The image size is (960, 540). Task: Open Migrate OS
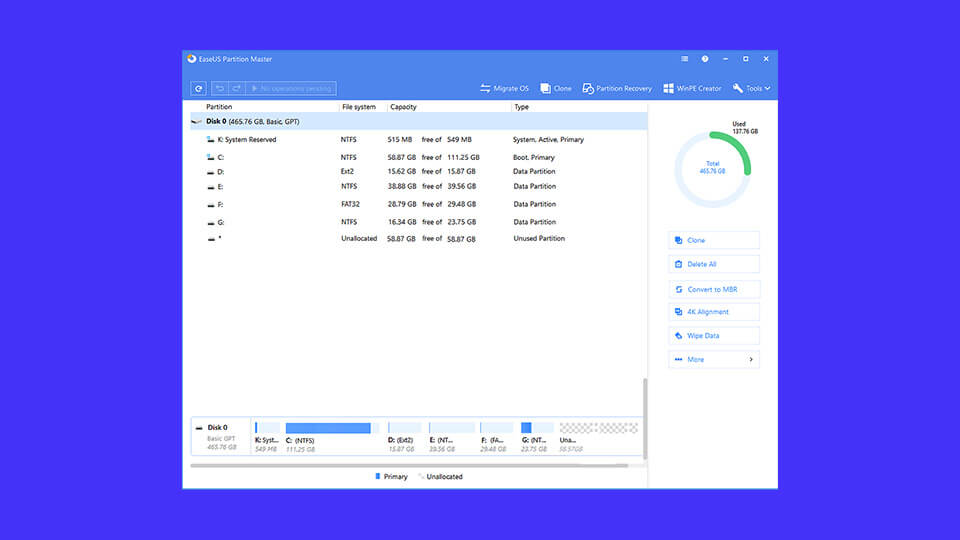[504, 89]
